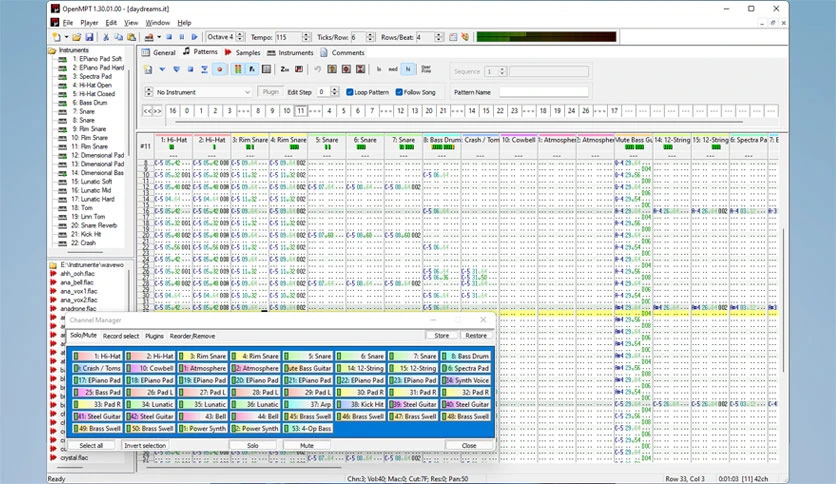The height and width of the screenshot is (484, 836).
Task: Toggle the 8: Bass Drum channel in Channel Manager
Action: pyautogui.click(x=465, y=356)
